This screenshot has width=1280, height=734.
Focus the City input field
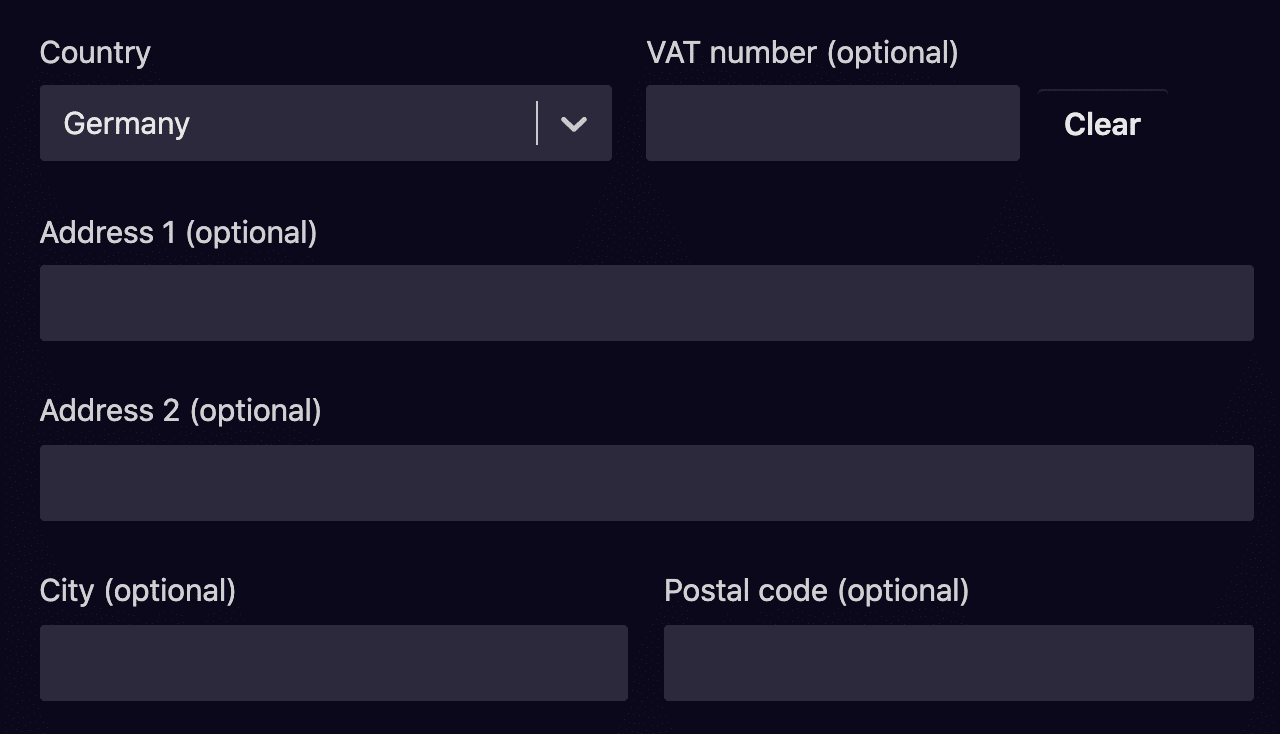click(x=333, y=663)
